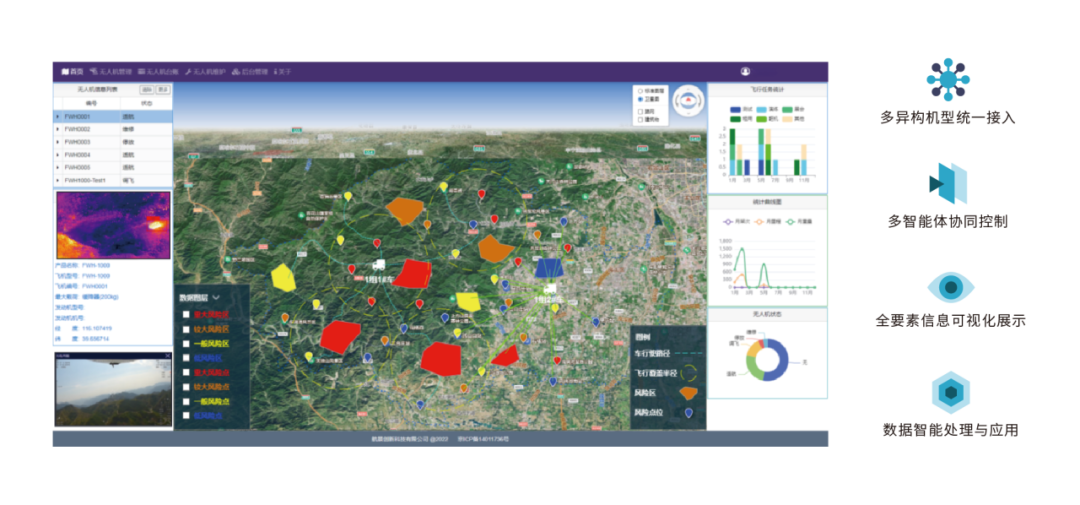Check the yellow 一般风险区 layer checkbox

coord(186,344)
